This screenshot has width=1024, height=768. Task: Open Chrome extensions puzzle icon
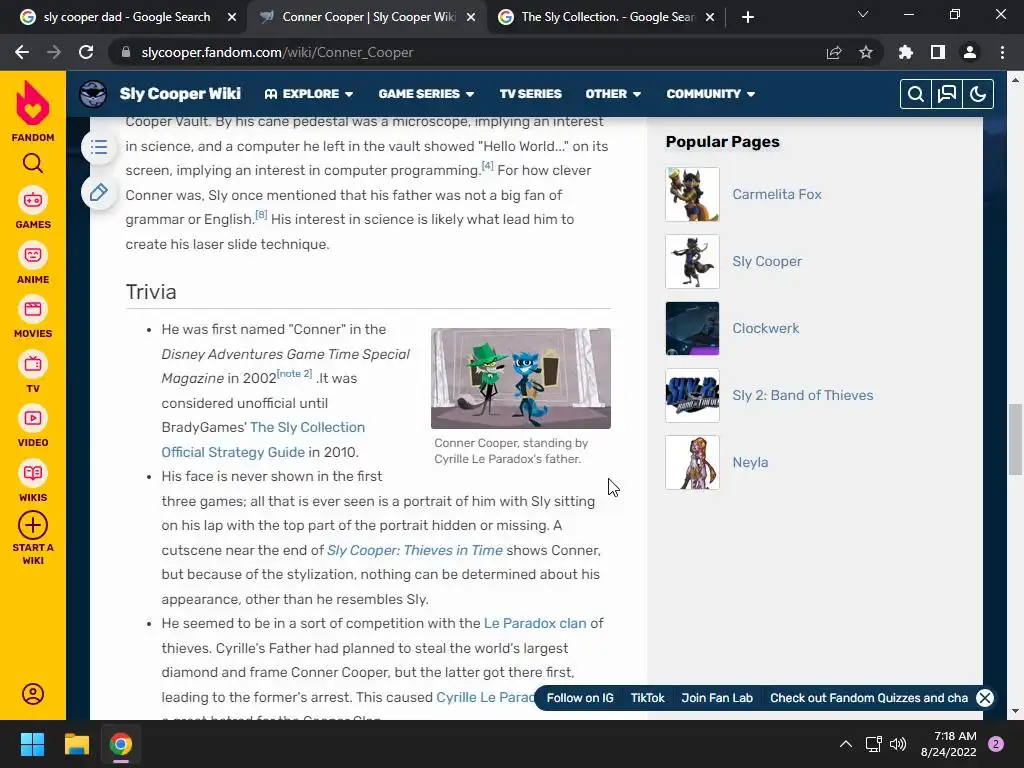tap(906, 52)
